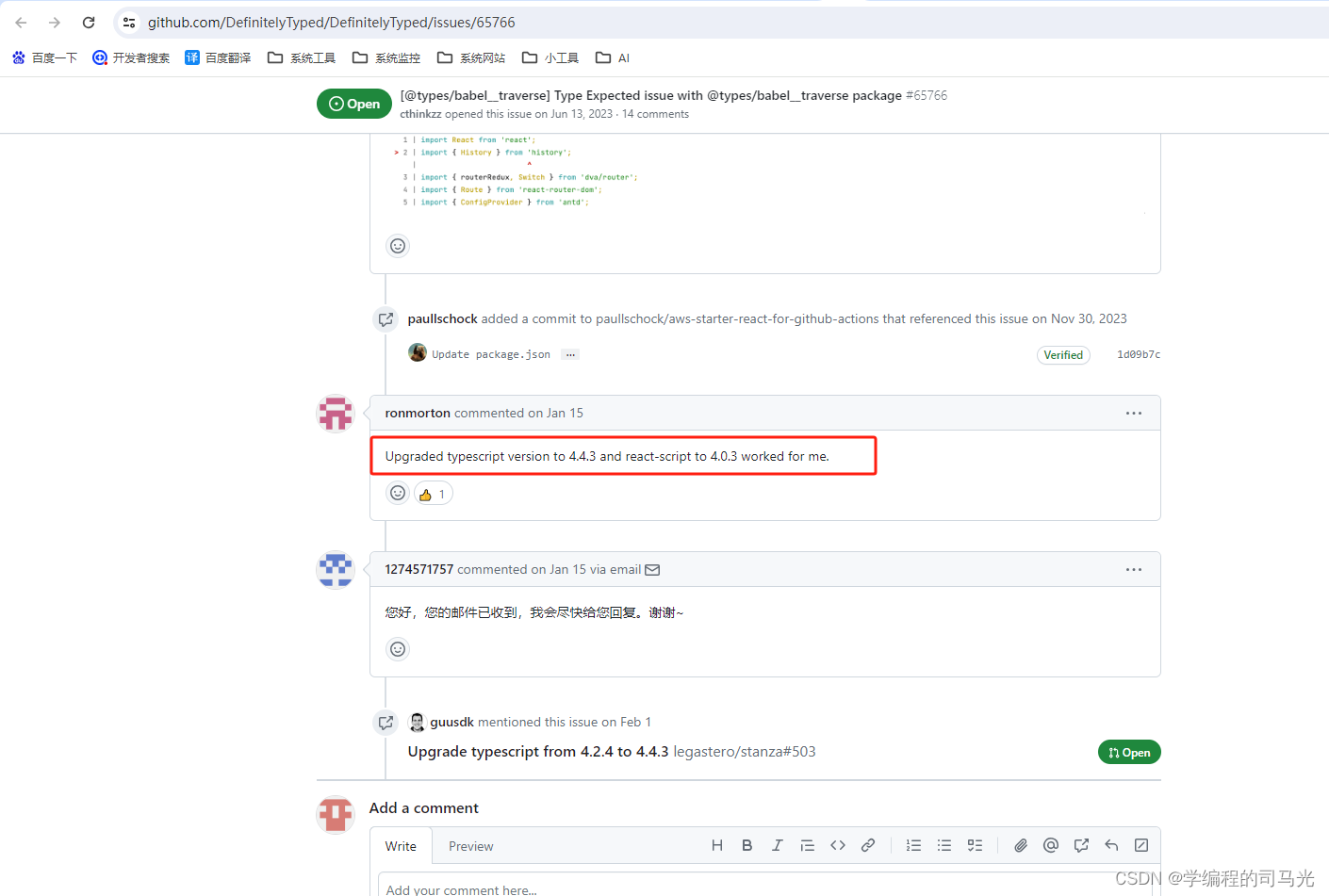Click the via email envelope icon
Viewport: 1329px width, 896px height.
coord(652,570)
